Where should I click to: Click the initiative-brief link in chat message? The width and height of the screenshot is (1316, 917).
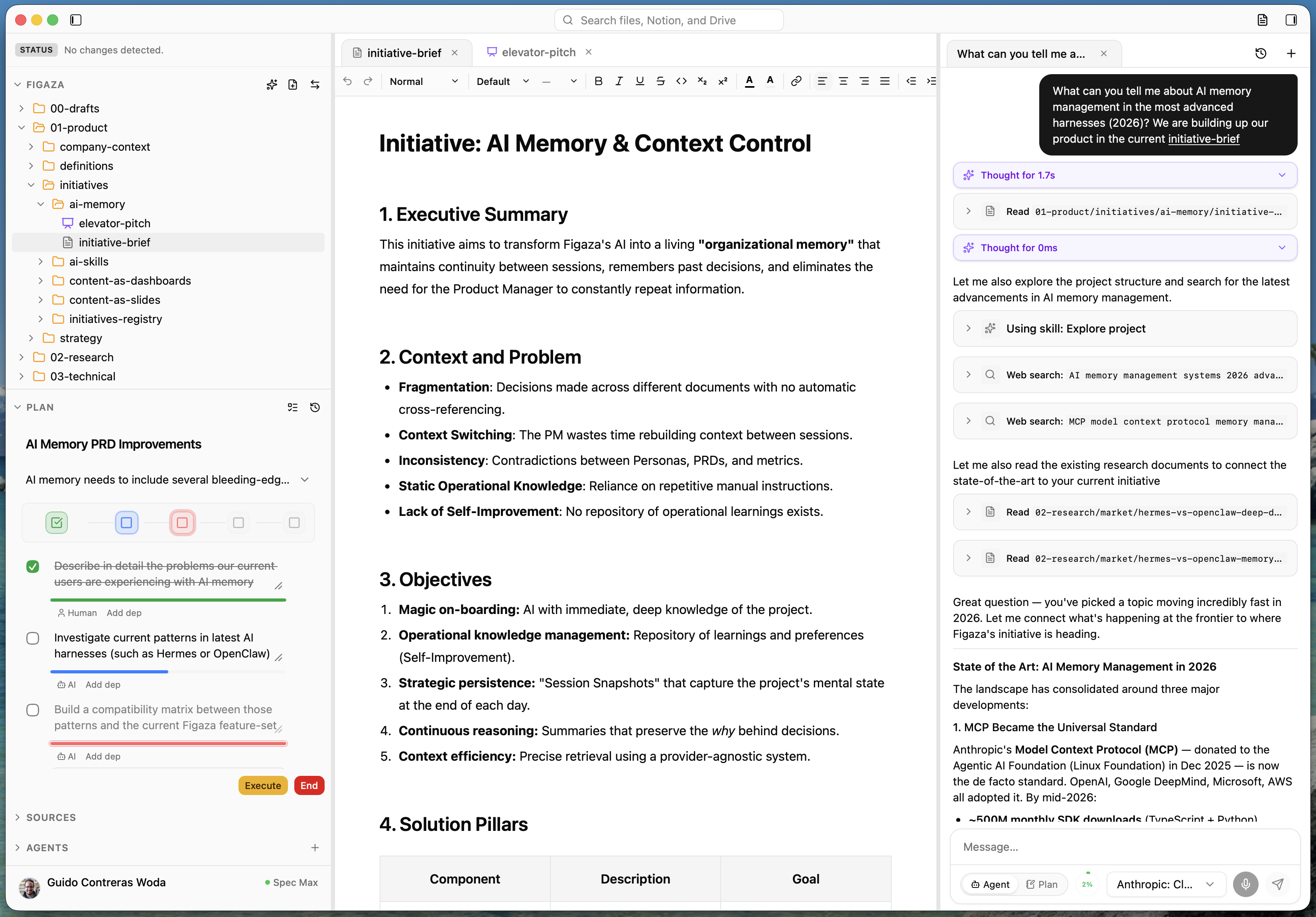coord(1203,139)
